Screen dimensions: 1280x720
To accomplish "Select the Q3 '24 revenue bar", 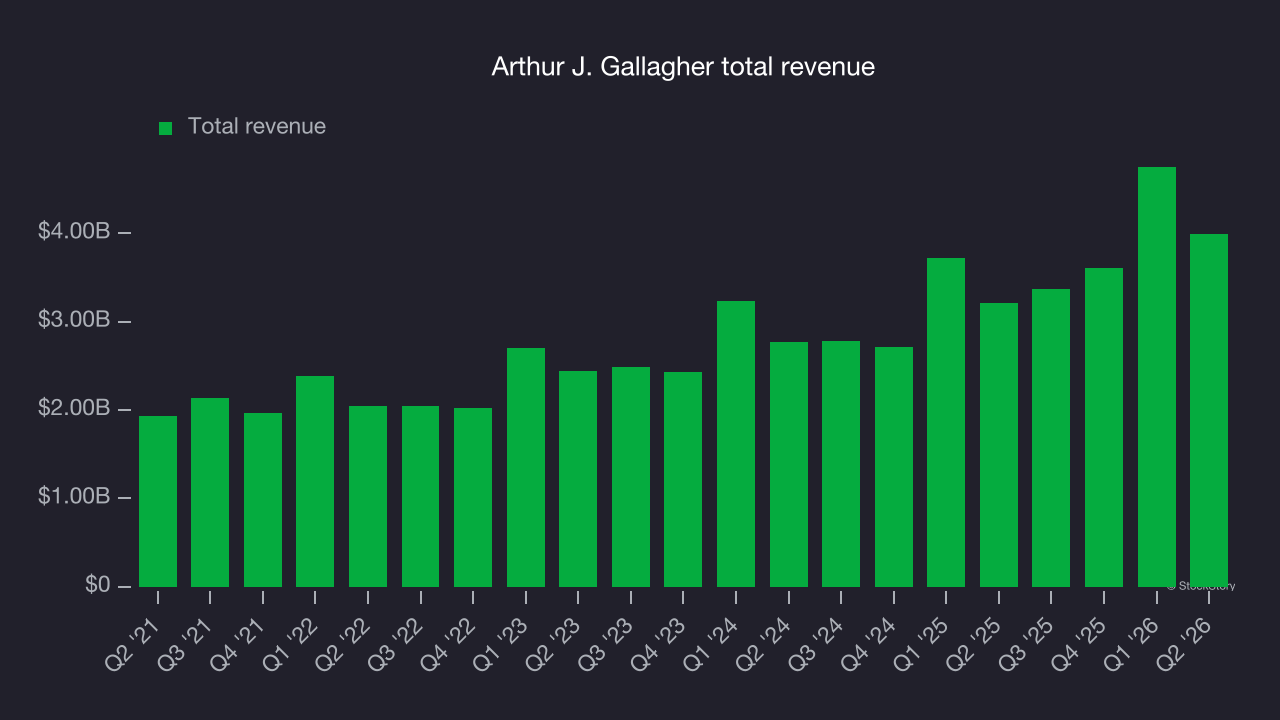I will (841, 464).
